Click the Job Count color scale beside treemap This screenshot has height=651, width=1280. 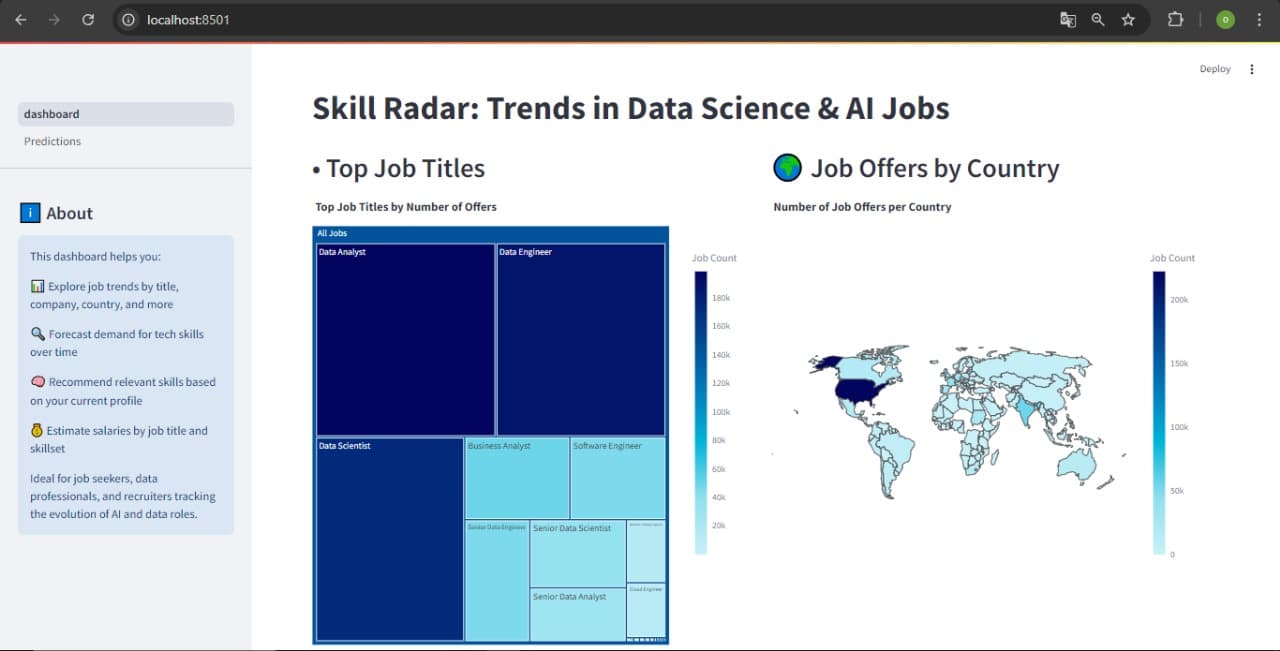point(699,410)
